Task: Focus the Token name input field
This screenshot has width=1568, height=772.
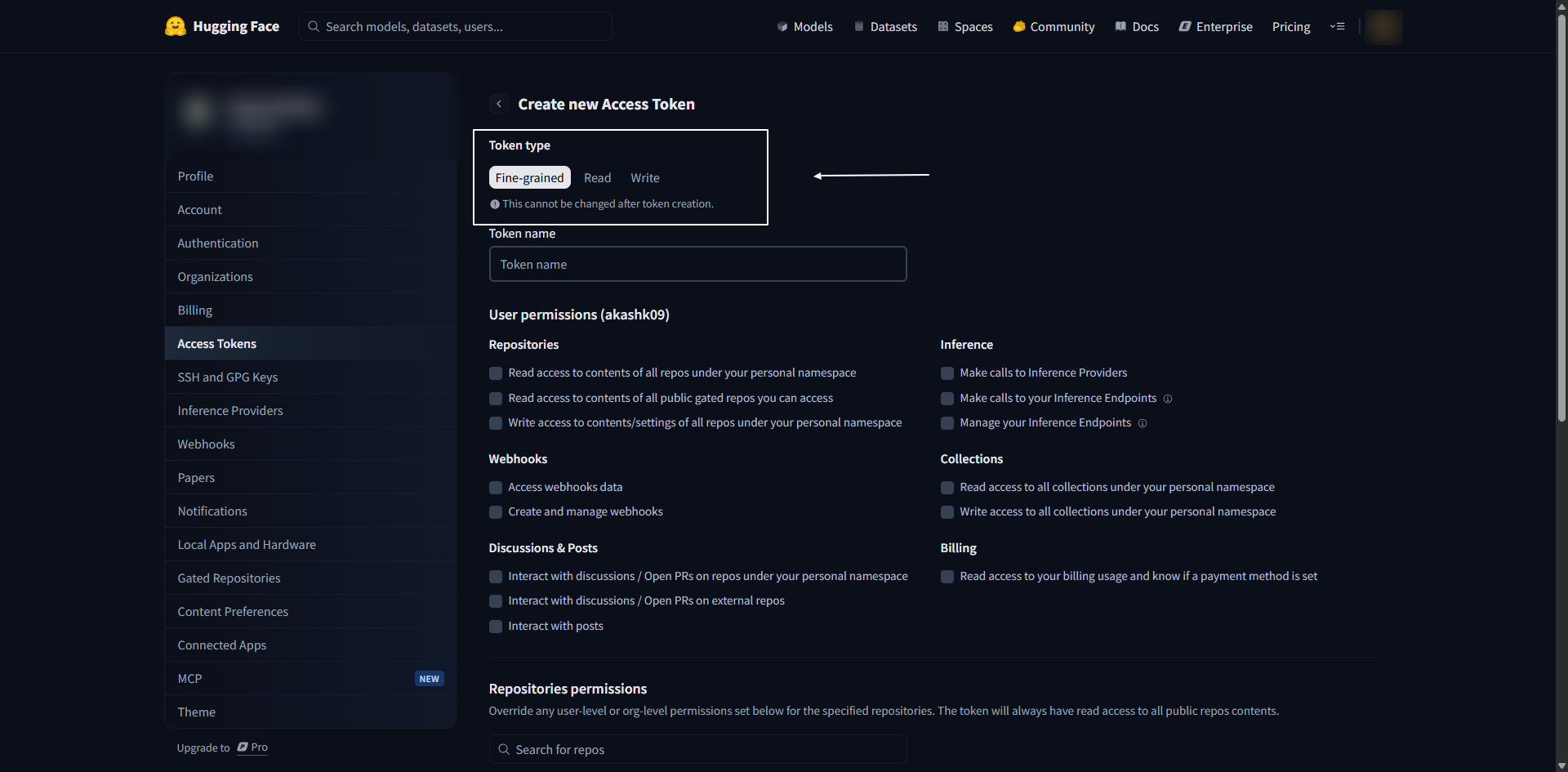Action: click(697, 264)
